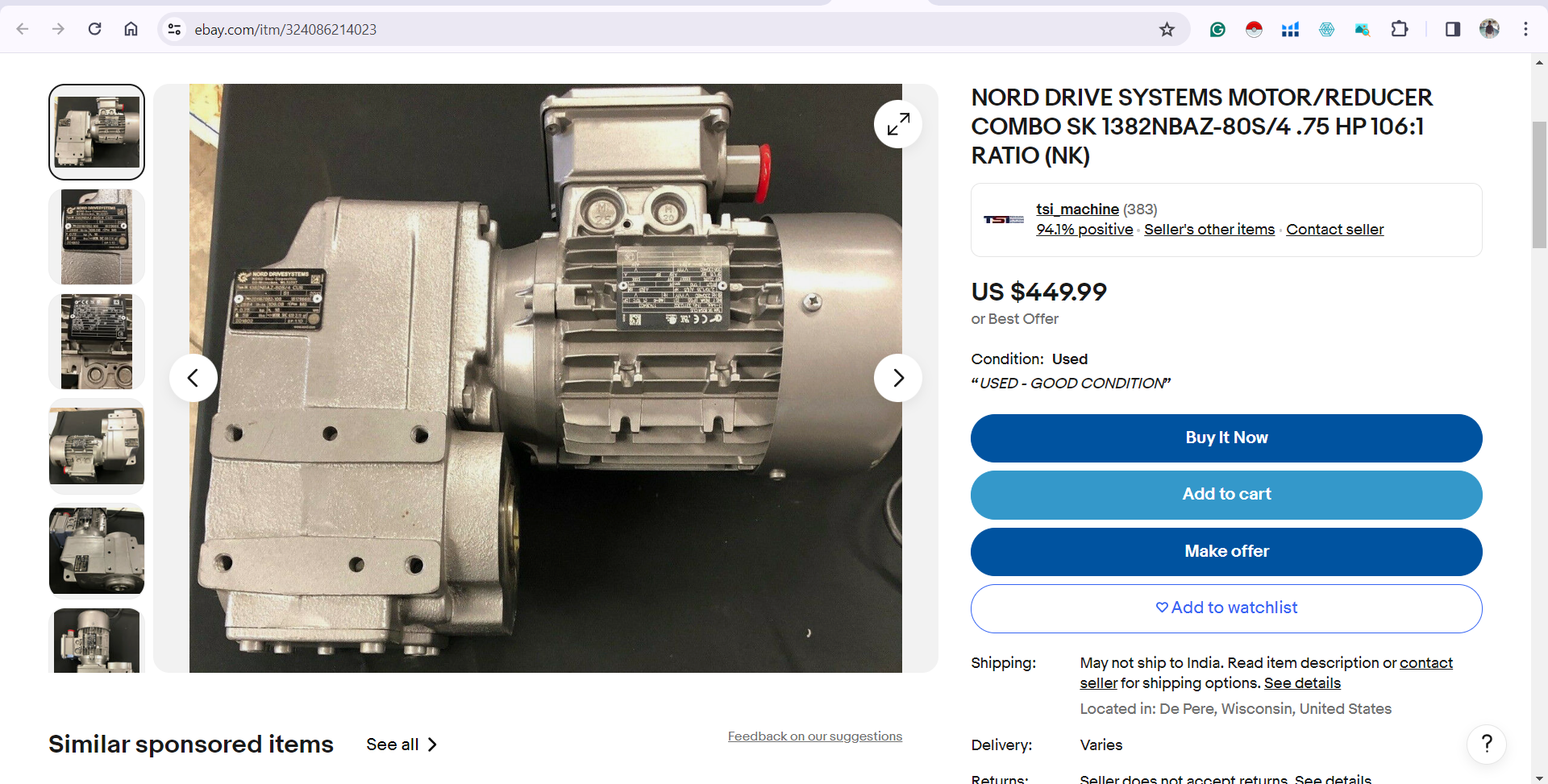Open returns See details link
1548x784 pixels.
pos(1333,778)
